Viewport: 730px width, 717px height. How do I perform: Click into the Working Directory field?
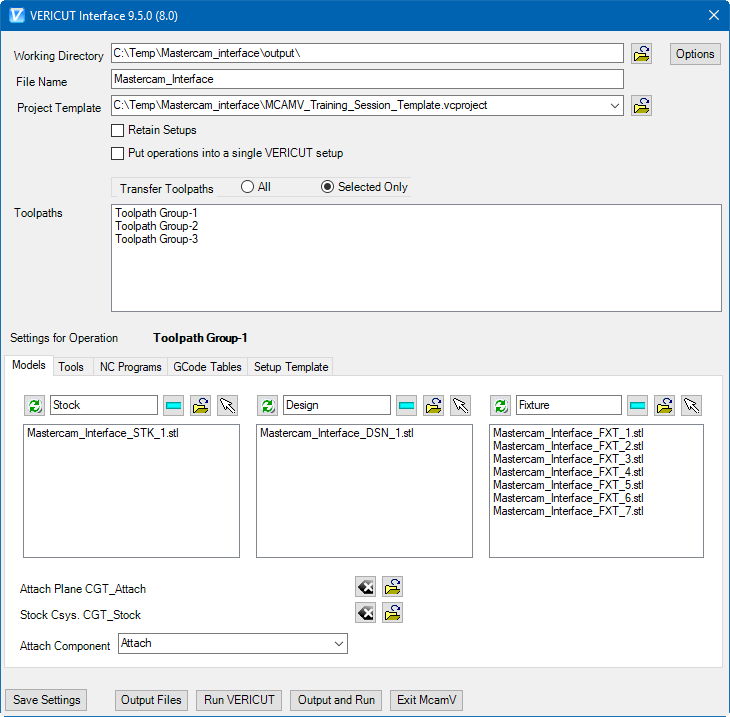367,53
